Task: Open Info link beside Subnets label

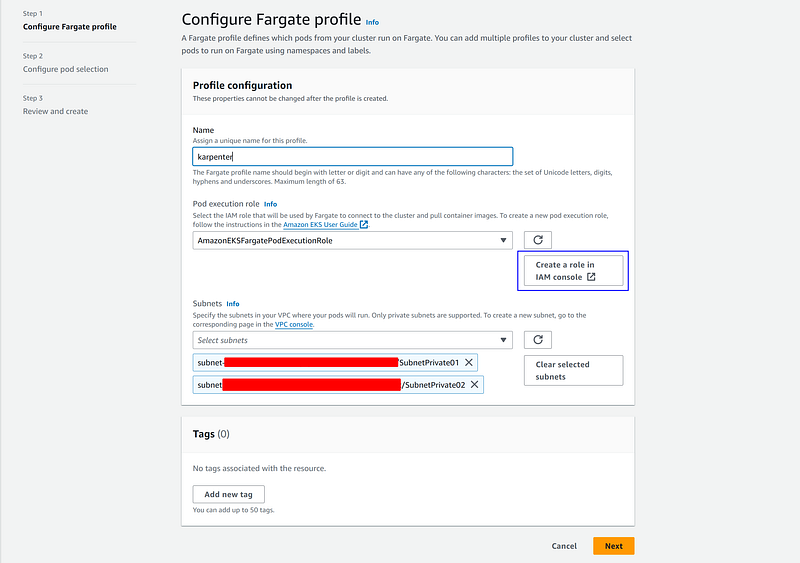Action: click(233, 304)
